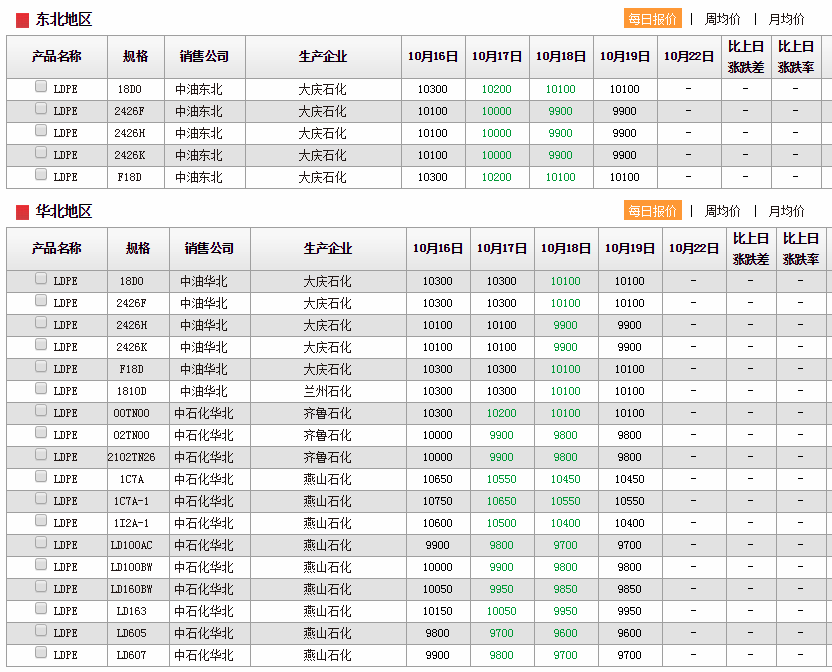The height and width of the screenshot is (672, 832).
Task: Select checkbox for 00TN00 齐鲁石化 row
Action: pyautogui.click(x=41, y=410)
